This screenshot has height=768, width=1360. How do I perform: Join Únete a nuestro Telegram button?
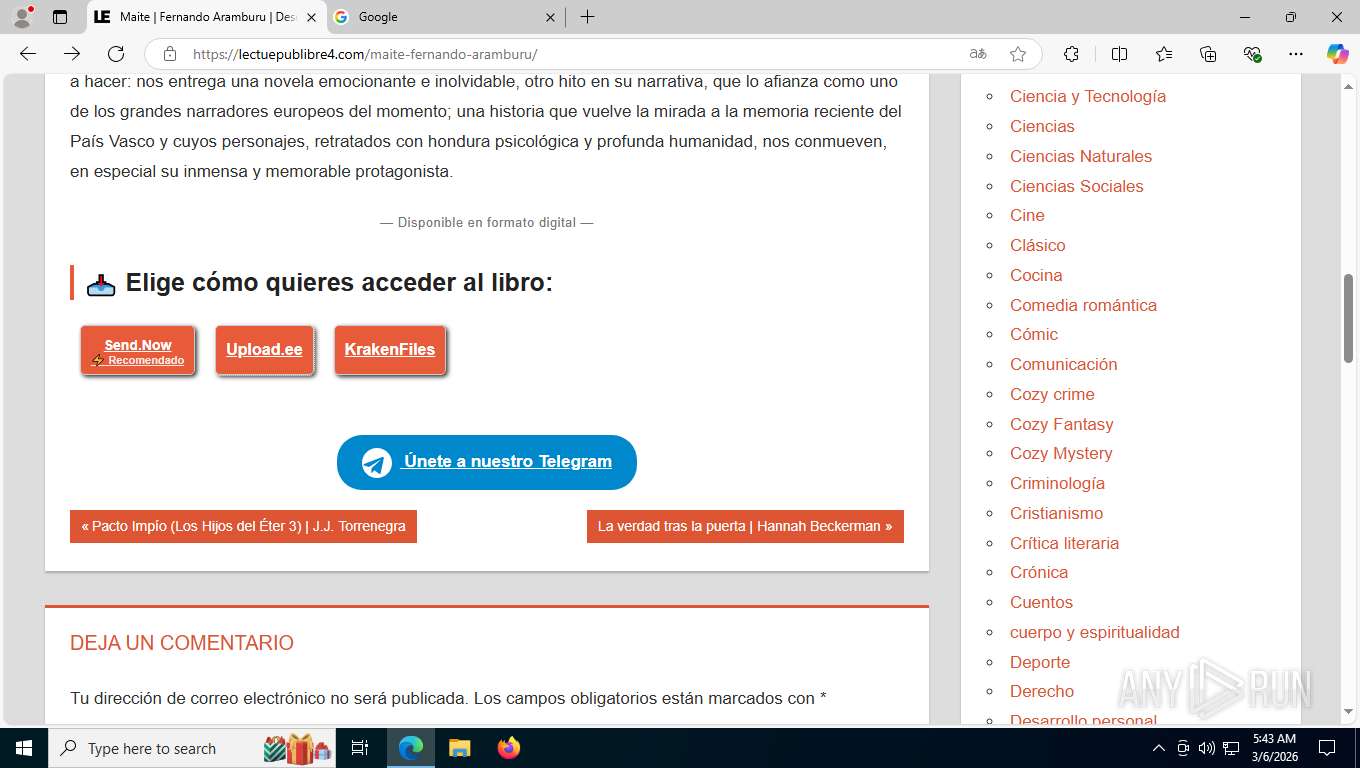(x=487, y=462)
